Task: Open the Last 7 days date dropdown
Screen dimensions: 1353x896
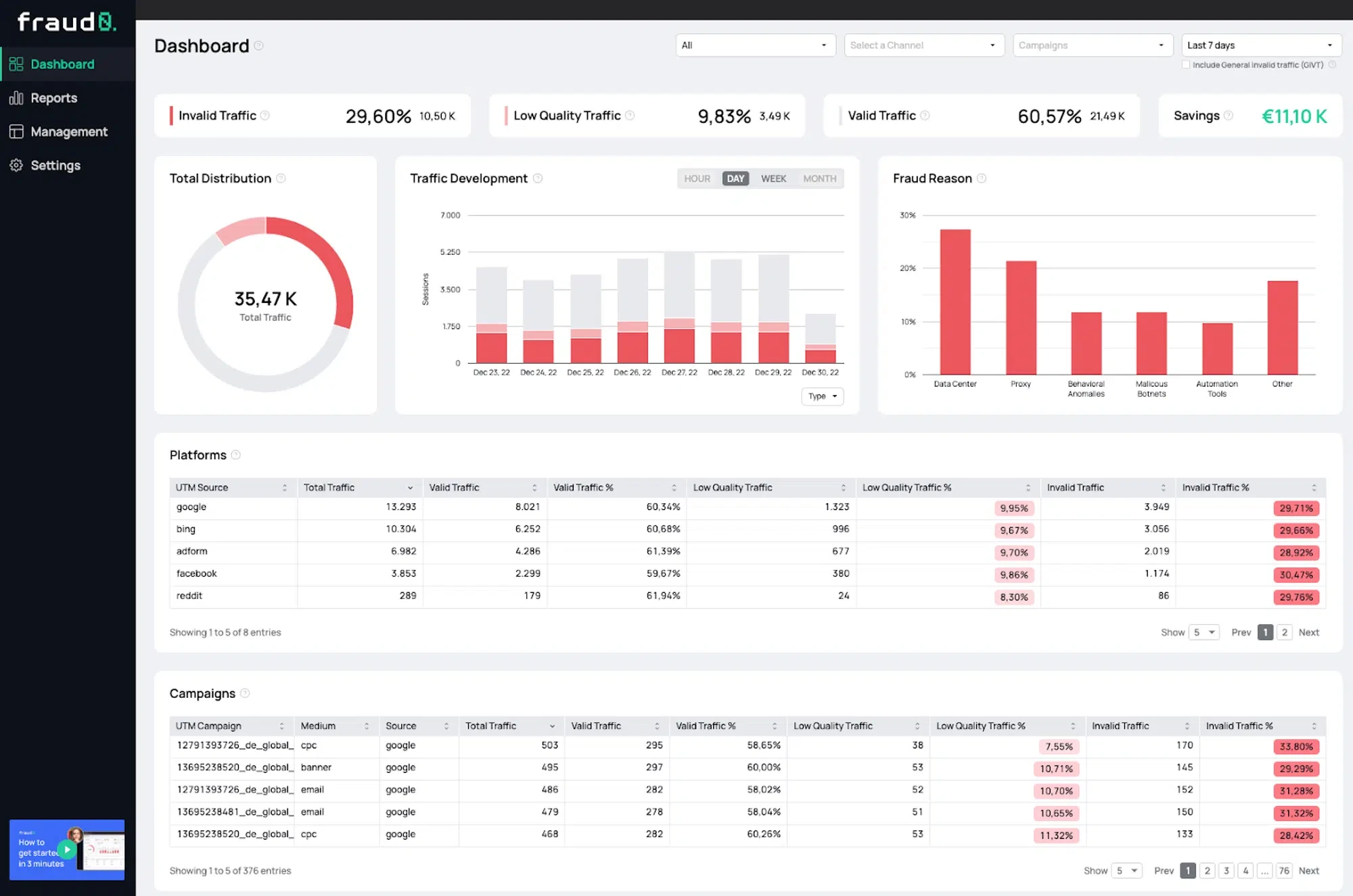Action: coord(1260,45)
